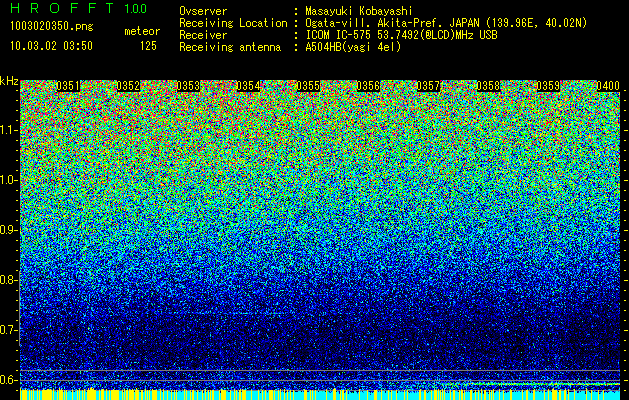Click the 0.7 frequency axis label
Viewport: 629px width, 400px height.
click(x=8, y=330)
